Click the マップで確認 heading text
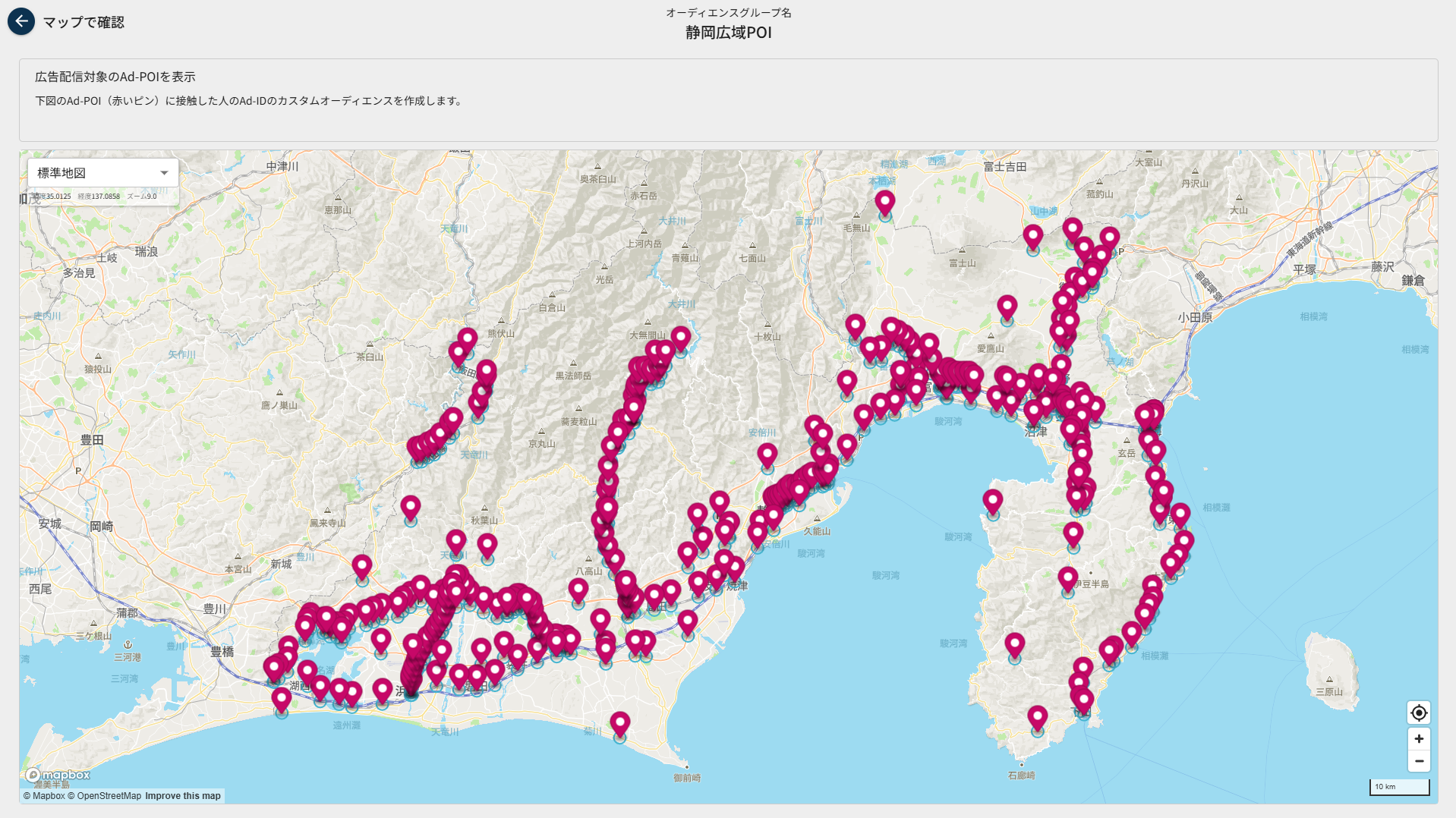This screenshot has height=818, width=1456. click(x=84, y=22)
